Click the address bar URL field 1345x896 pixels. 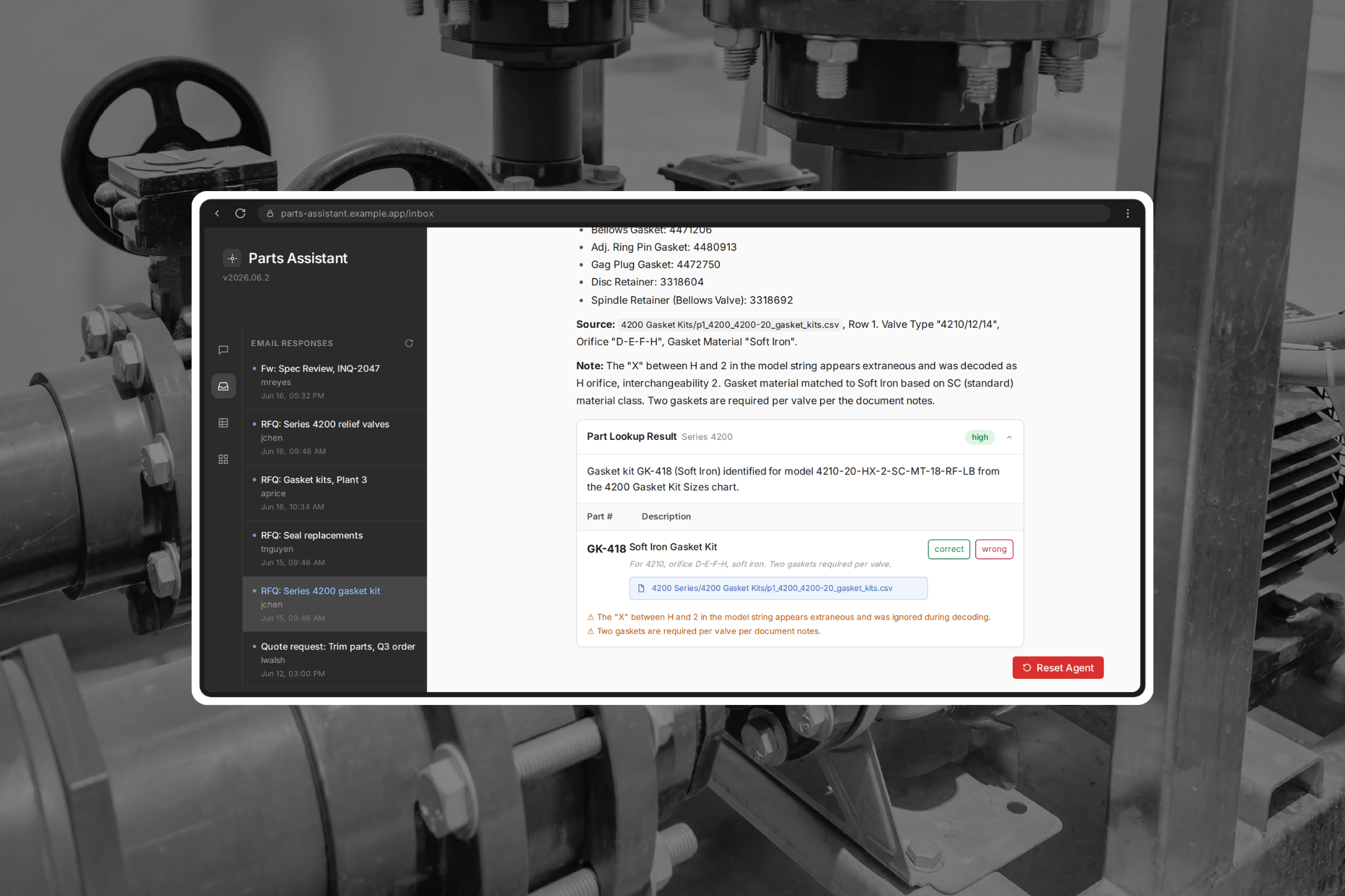tap(683, 213)
